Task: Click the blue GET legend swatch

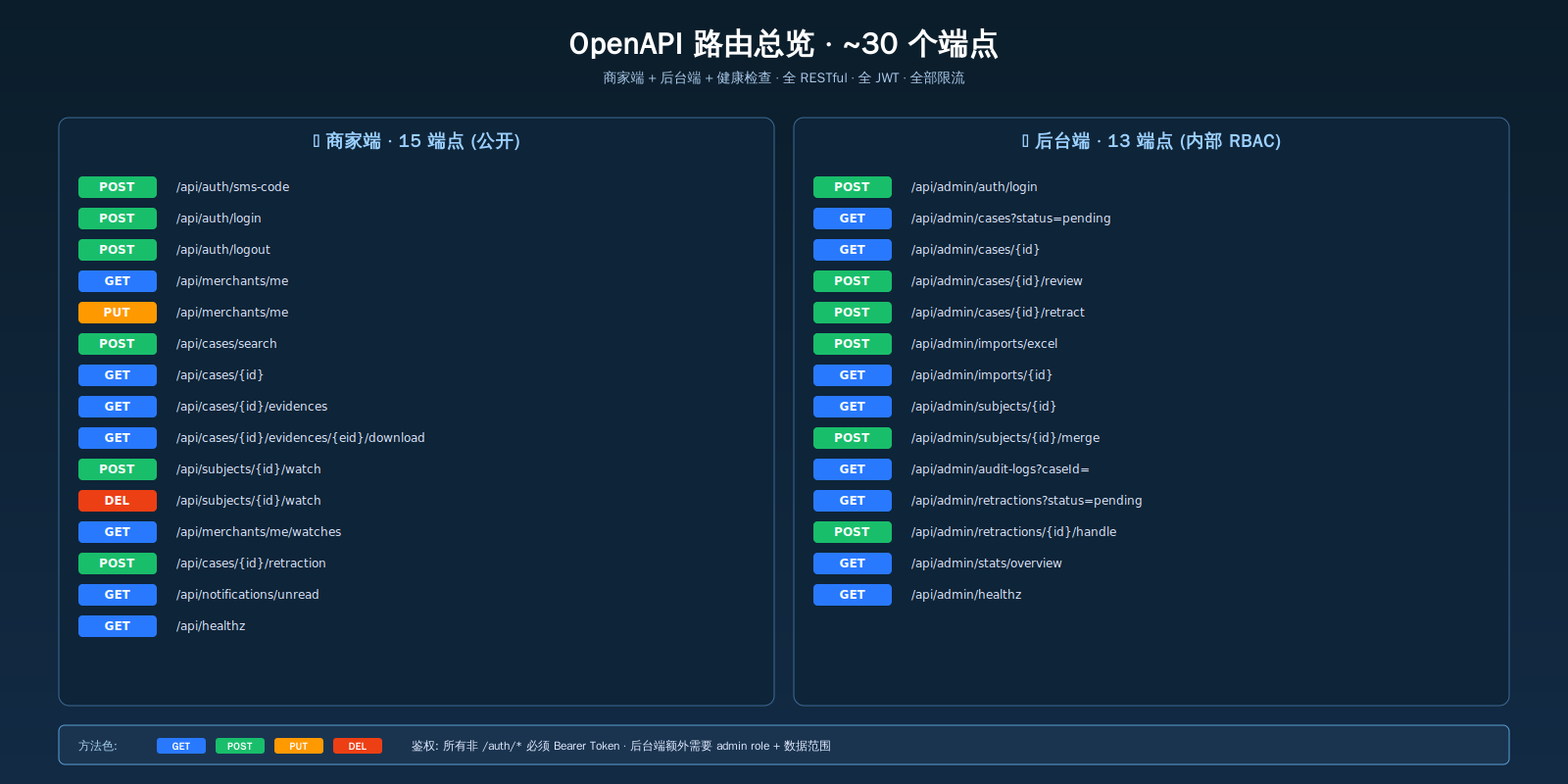Action: (x=181, y=746)
